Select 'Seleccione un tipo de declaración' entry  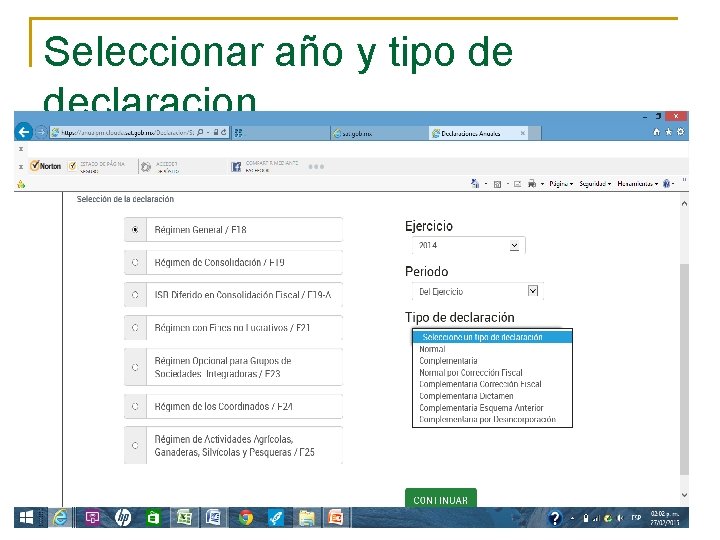point(492,337)
